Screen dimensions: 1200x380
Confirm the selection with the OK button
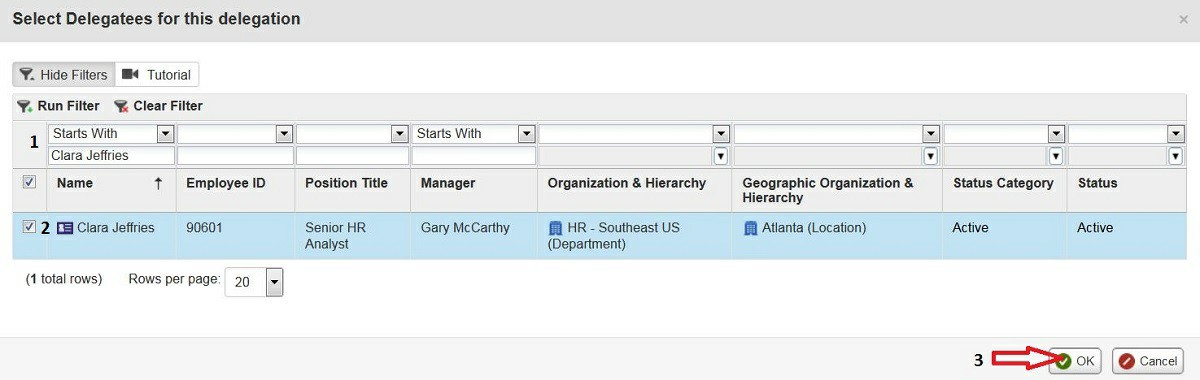(x=1075, y=361)
